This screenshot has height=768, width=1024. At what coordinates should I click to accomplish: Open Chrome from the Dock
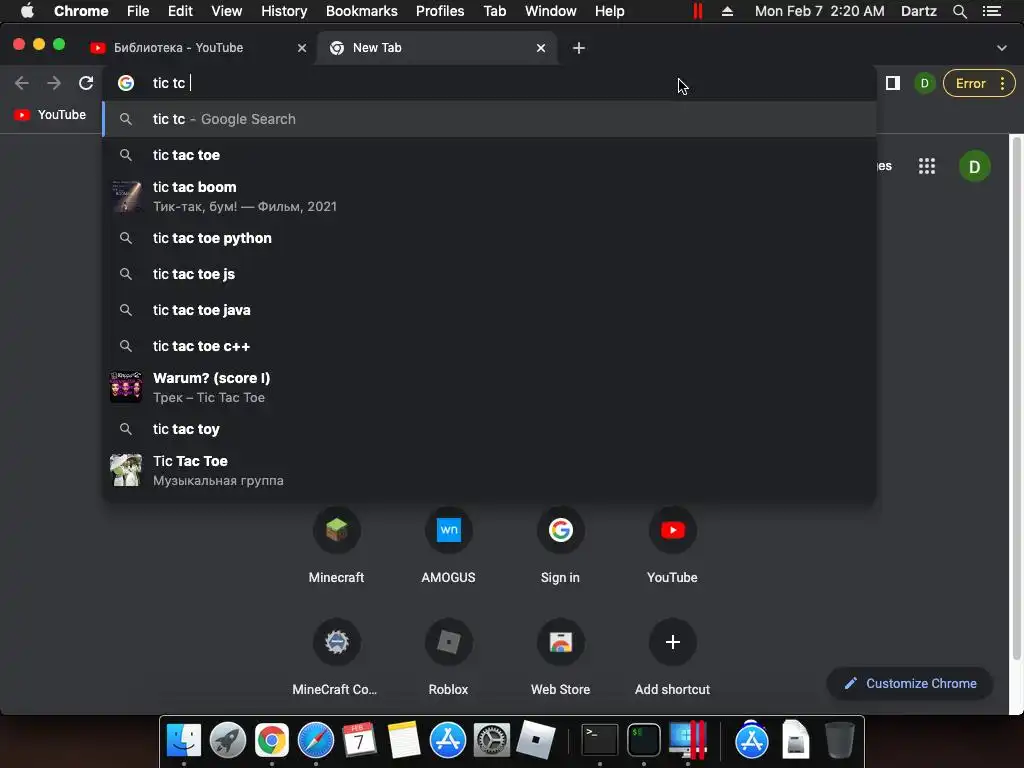point(272,740)
